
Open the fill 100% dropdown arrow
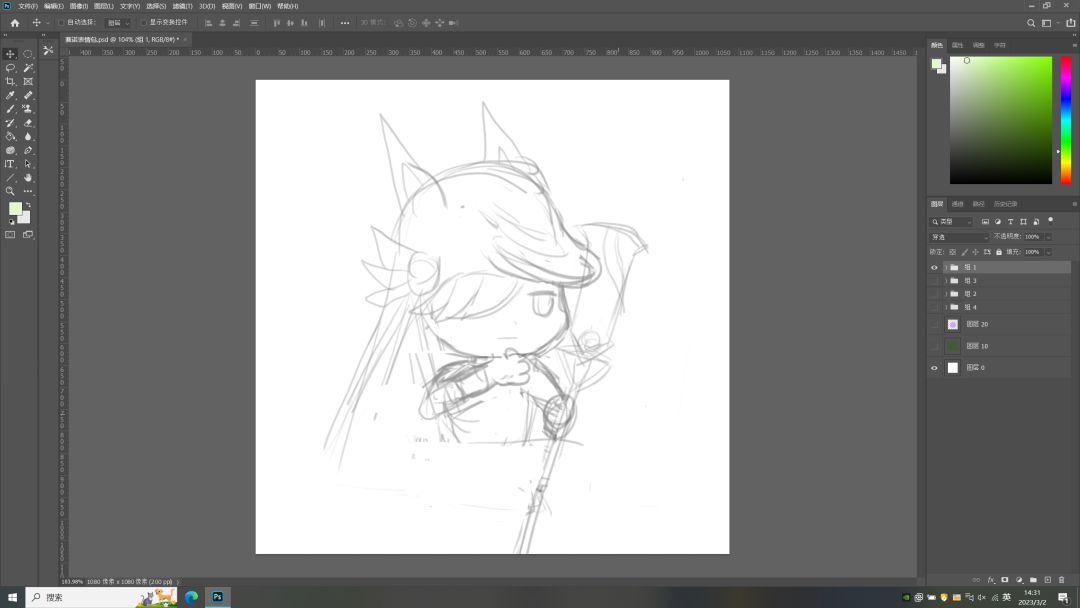[x=1048, y=252]
